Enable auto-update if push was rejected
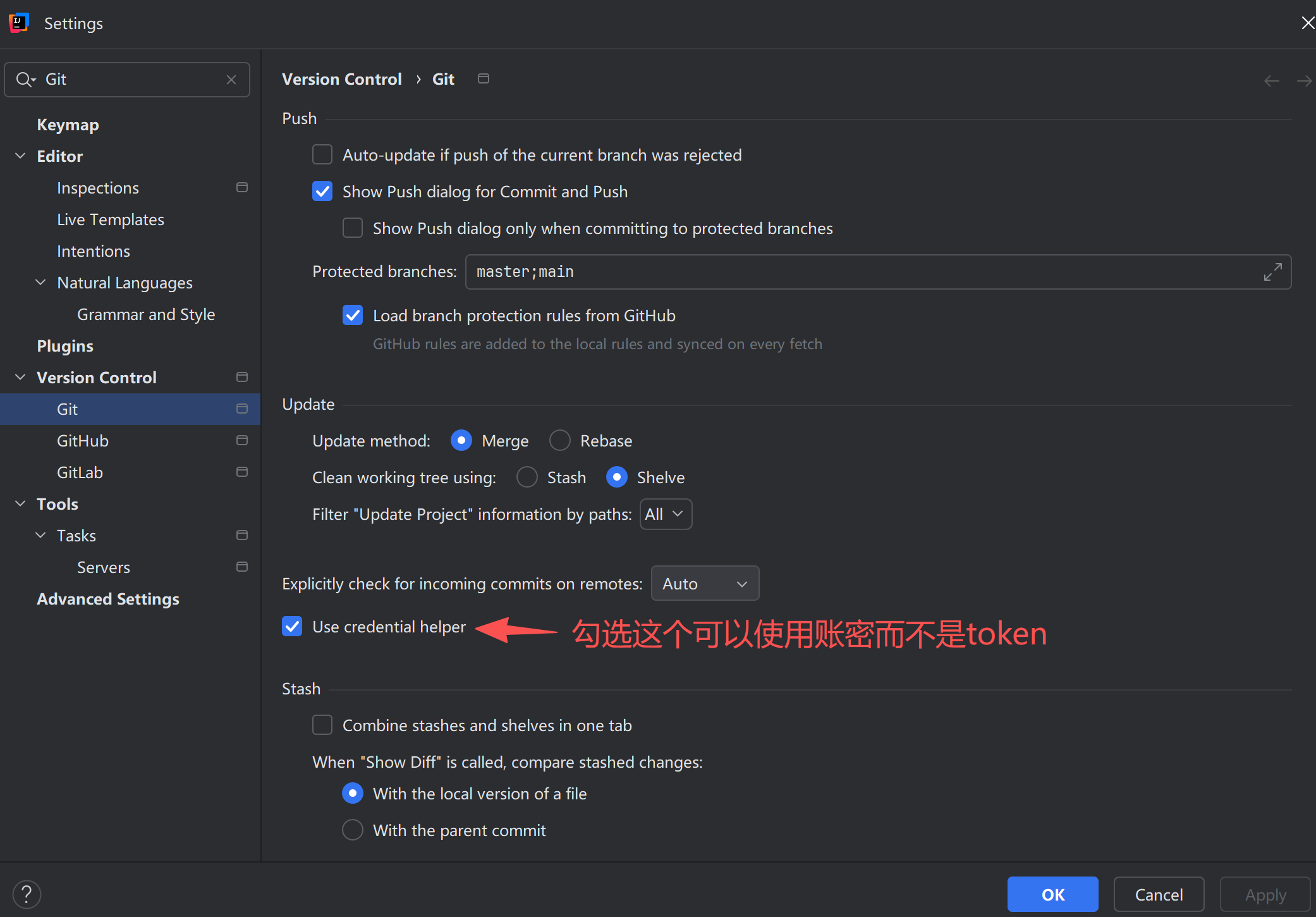1316x917 pixels. tap(322, 155)
